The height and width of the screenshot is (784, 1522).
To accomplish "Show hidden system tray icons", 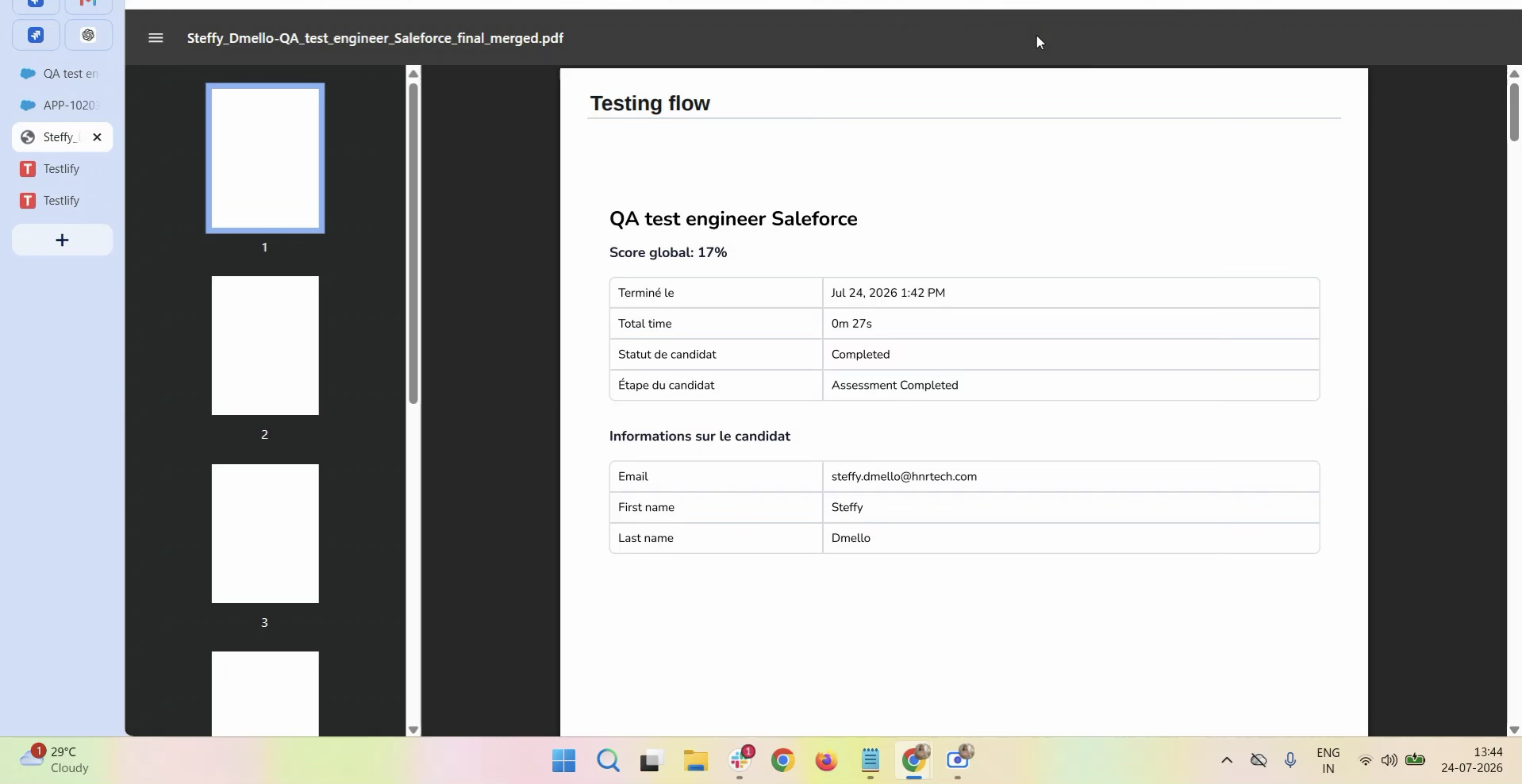I will point(1227,761).
